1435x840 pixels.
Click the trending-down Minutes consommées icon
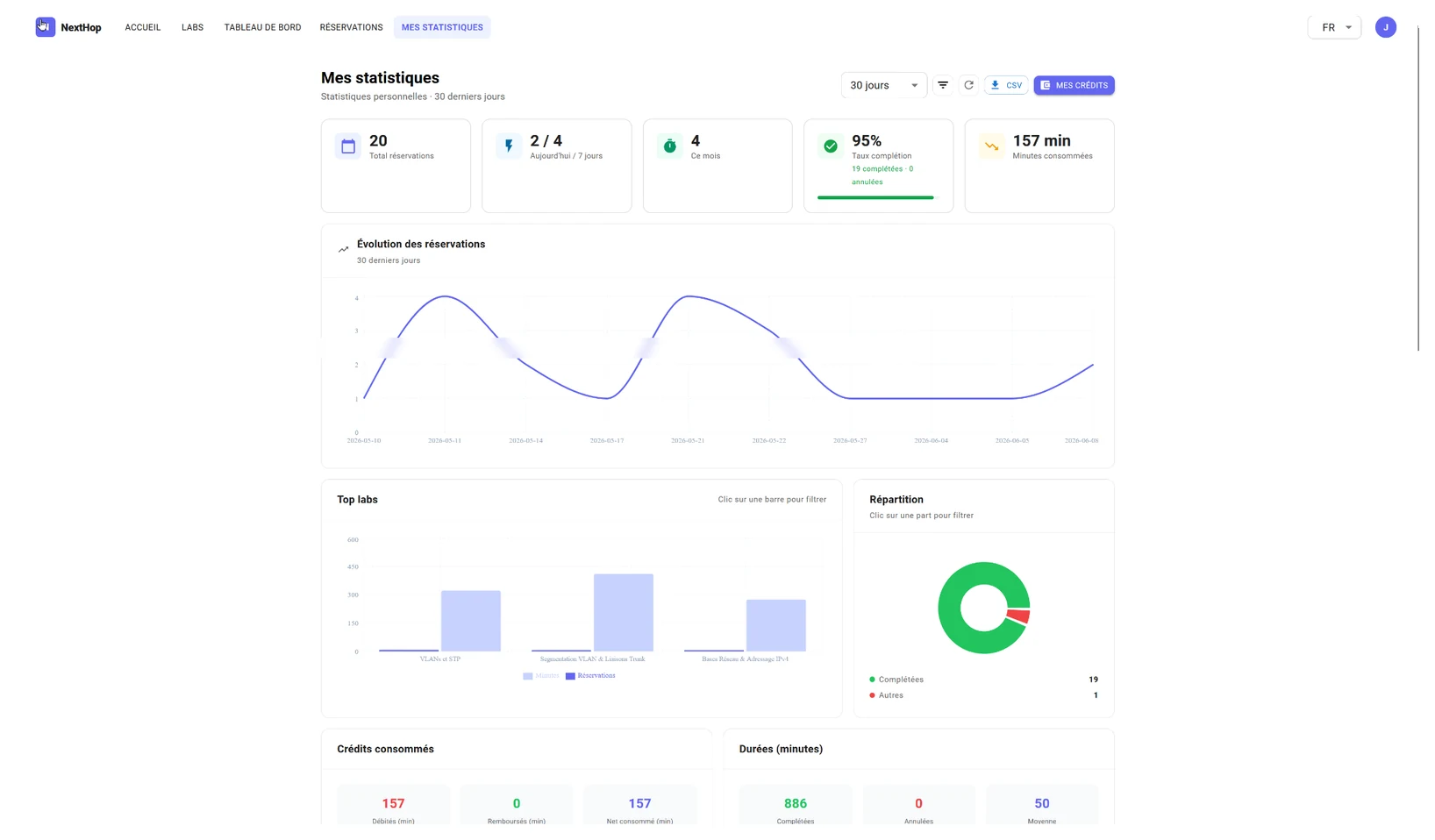click(992, 146)
